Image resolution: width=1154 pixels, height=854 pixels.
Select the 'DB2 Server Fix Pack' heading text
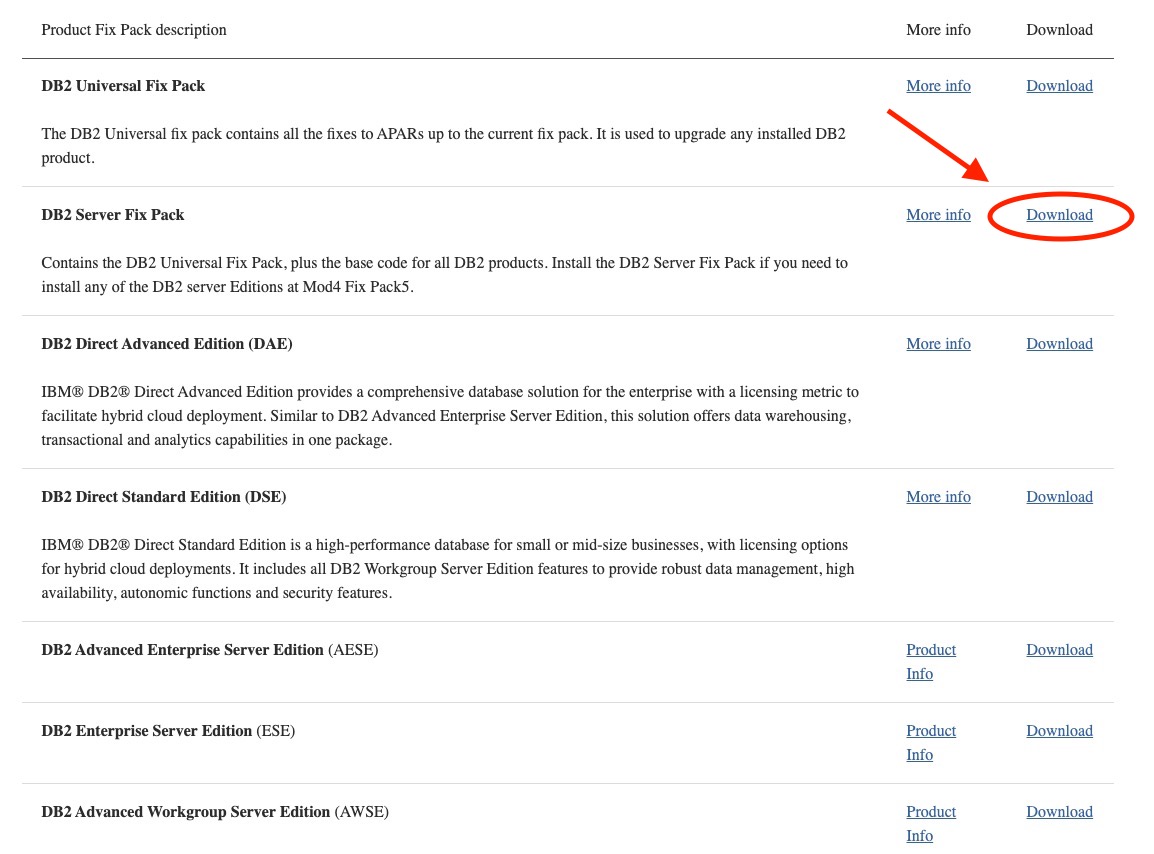pyautogui.click(x=113, y=215)
